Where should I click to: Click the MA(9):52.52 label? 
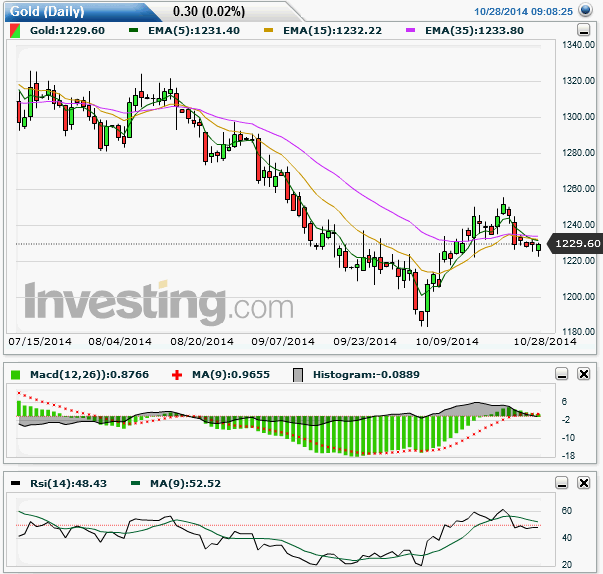click(185, 483)
